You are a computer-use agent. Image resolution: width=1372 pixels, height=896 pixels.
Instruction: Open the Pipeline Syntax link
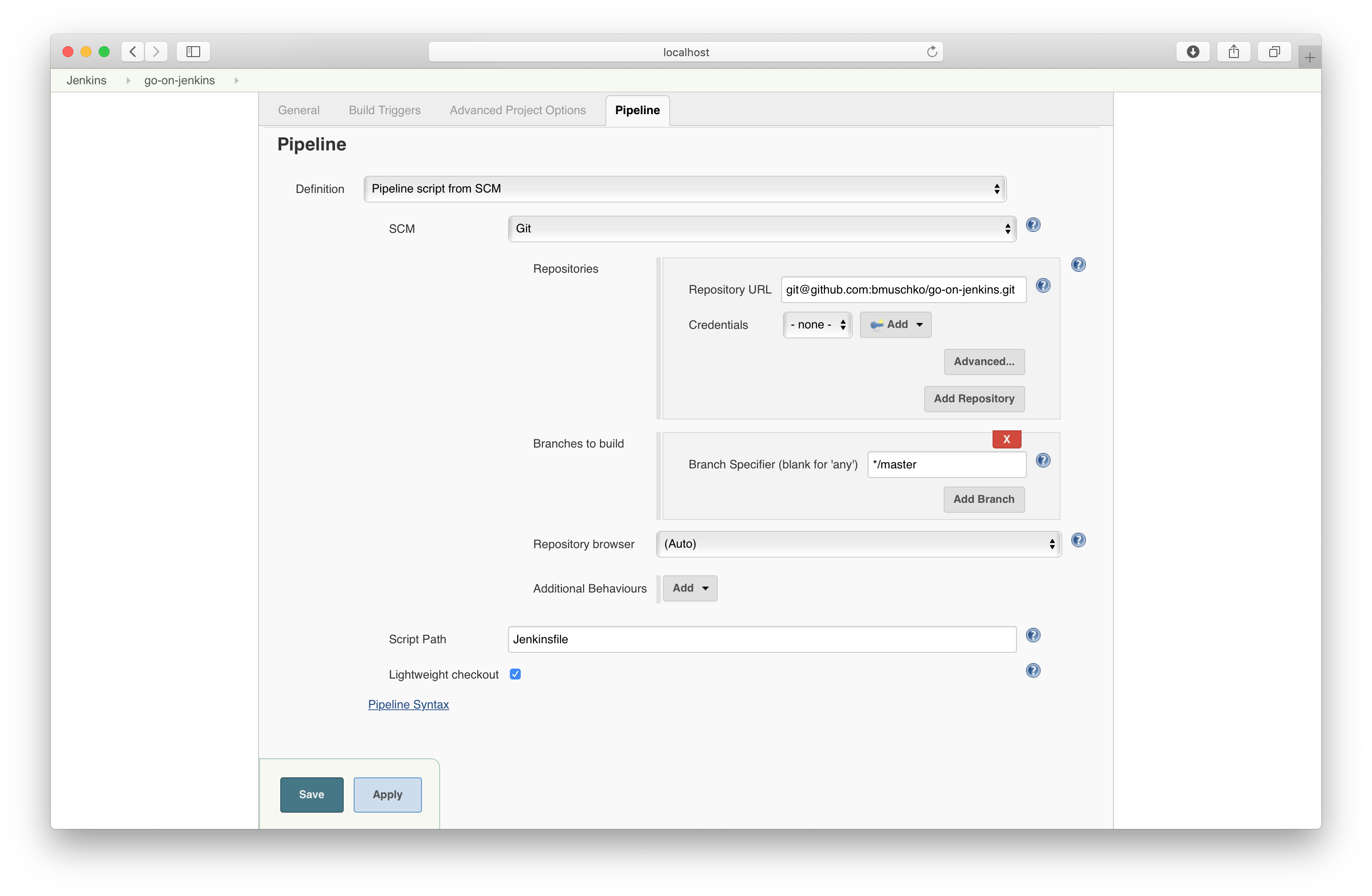408,704
